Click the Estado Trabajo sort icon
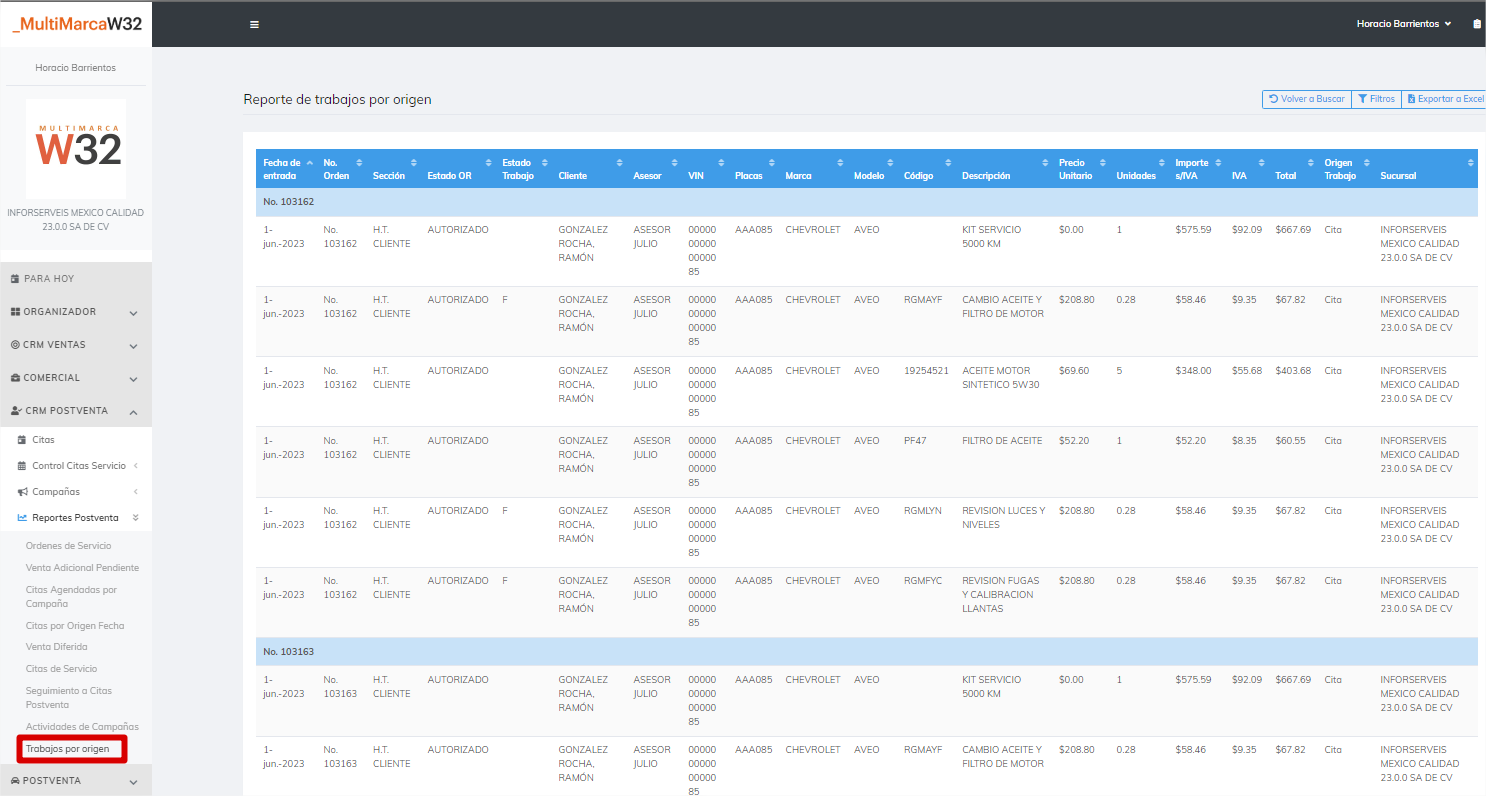 (x=544, y=163)
